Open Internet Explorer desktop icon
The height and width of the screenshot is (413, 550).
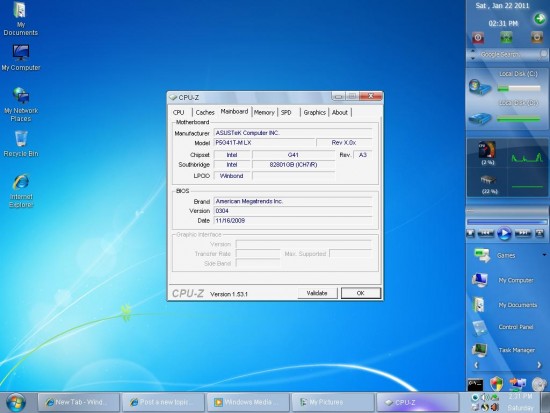click(x=21, y=191)
